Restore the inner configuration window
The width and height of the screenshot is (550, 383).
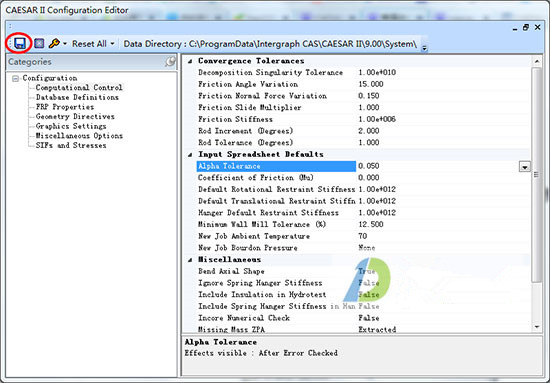point(525,27)
